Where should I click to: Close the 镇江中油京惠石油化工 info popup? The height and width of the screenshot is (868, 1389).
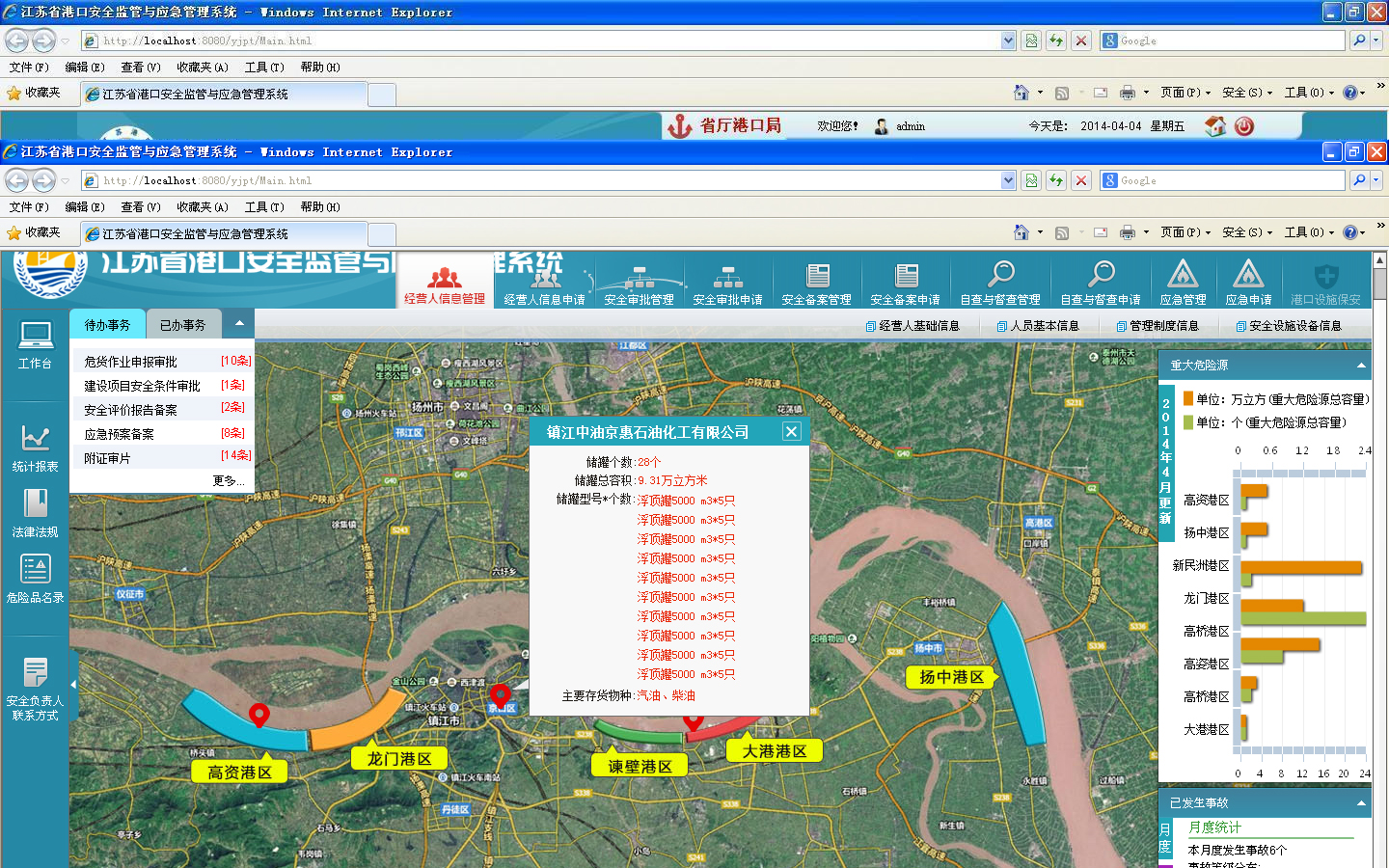[791, 432]
